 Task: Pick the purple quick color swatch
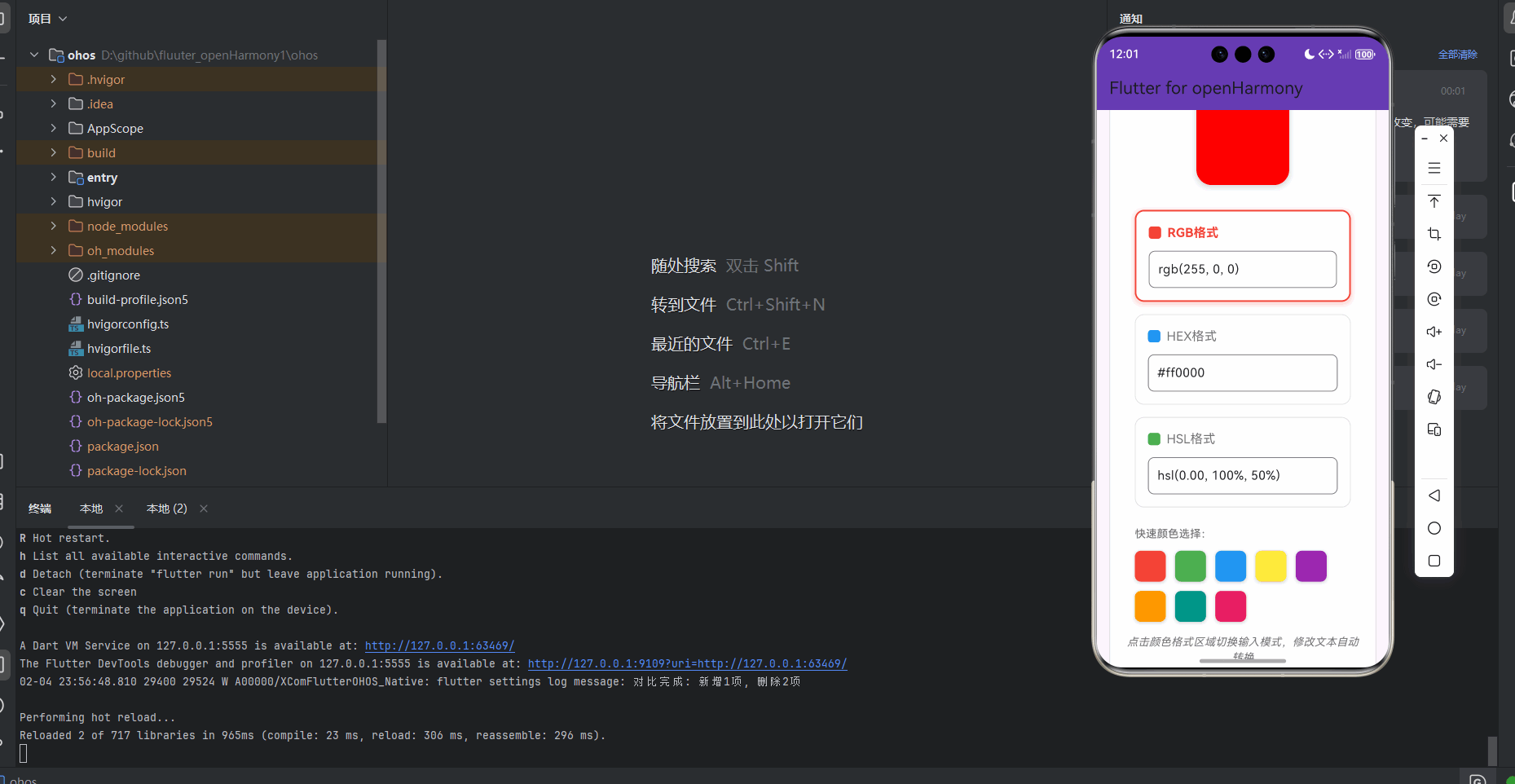point(1310,566)
